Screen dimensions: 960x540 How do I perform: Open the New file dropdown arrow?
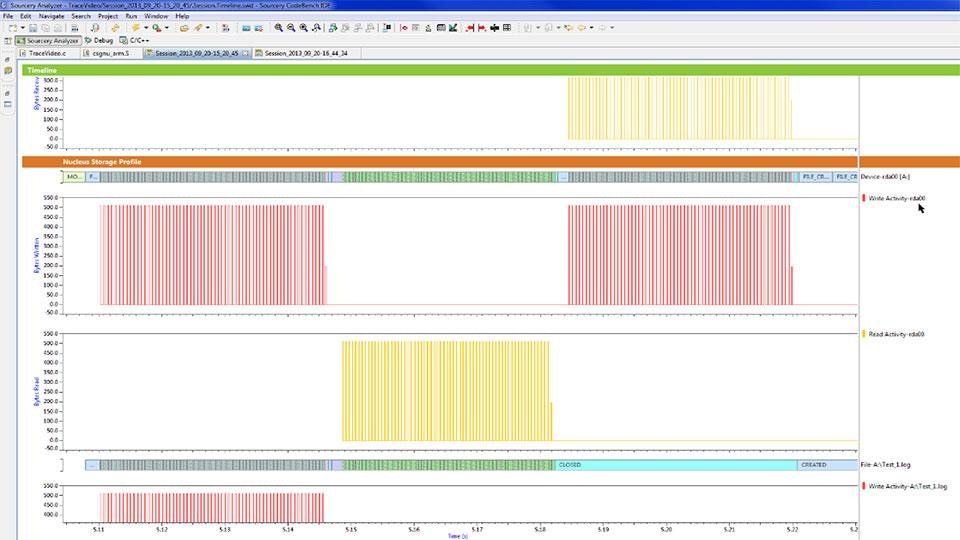23,28
